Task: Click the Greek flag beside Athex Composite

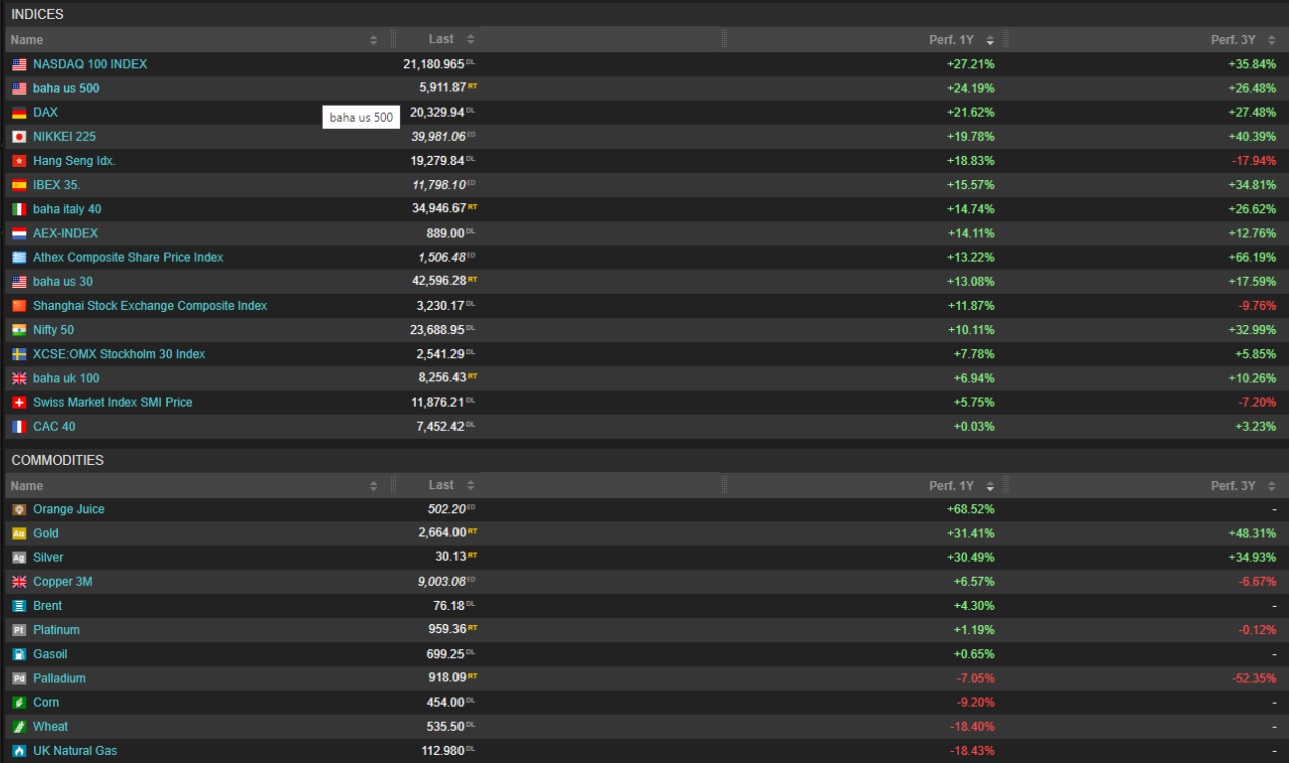Action: [x=19, y=257]
